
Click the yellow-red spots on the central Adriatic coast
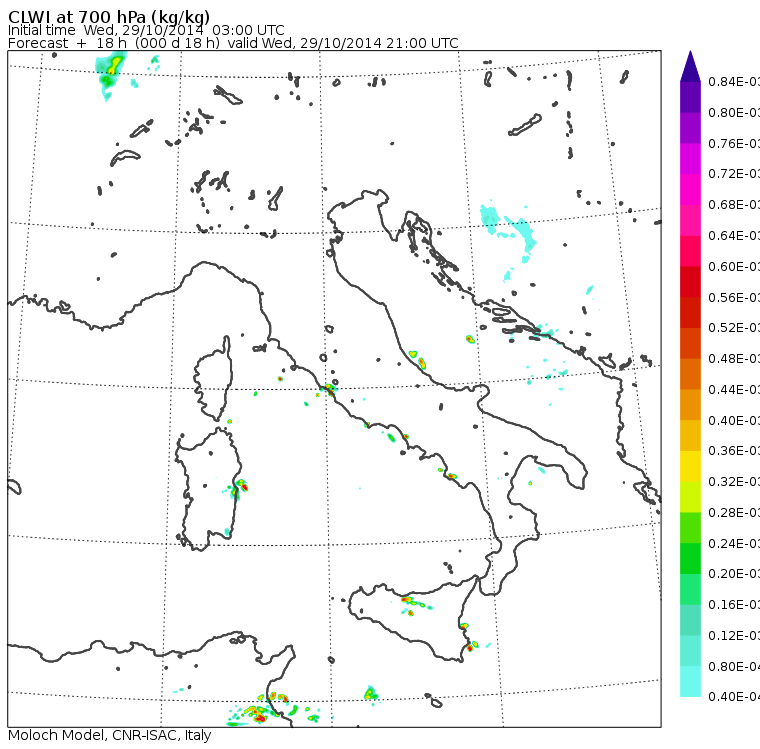(x=418, y=359)
